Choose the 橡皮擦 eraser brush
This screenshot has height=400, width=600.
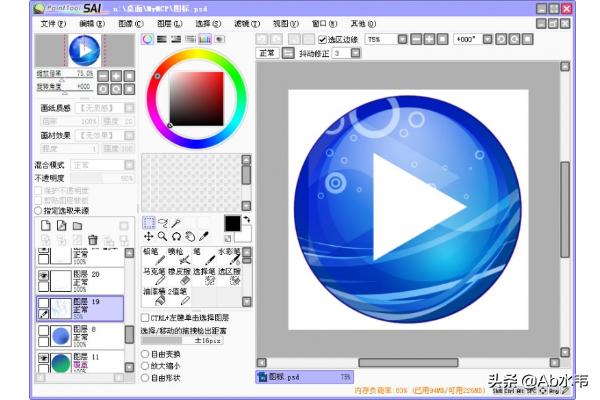pos(184,275)
